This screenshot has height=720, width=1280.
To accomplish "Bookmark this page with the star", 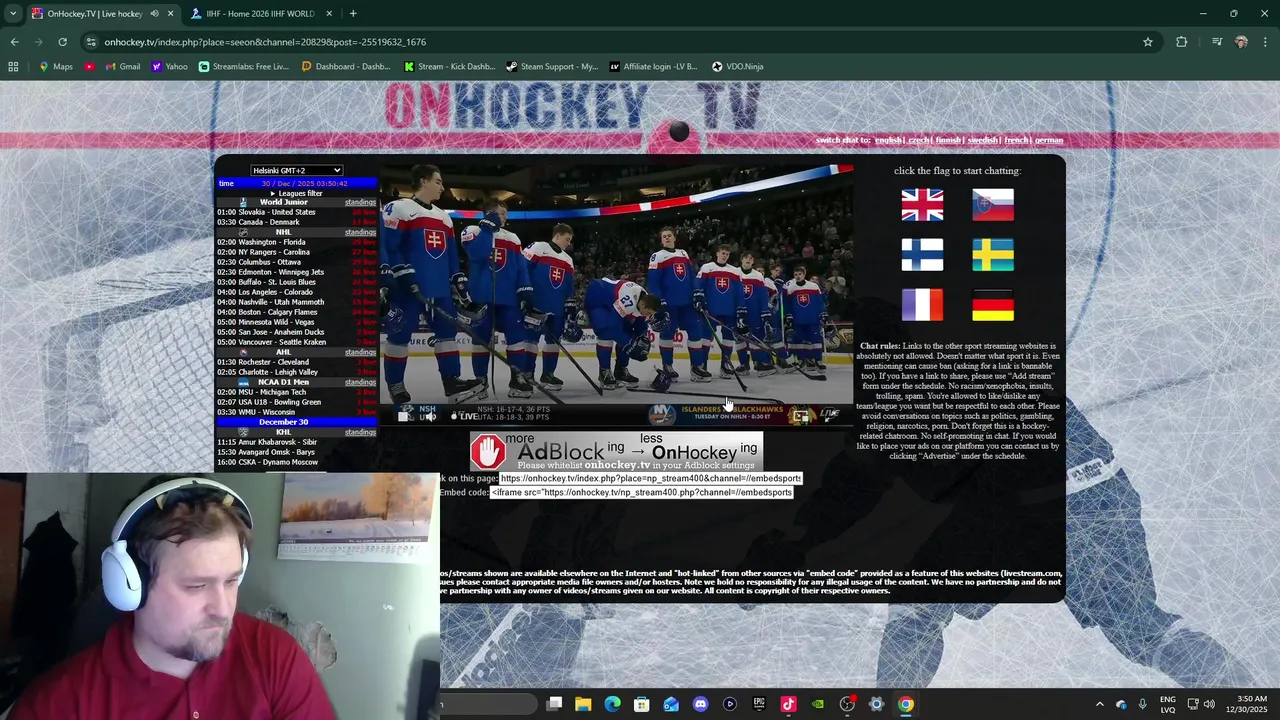I will tap(1148, 42).
